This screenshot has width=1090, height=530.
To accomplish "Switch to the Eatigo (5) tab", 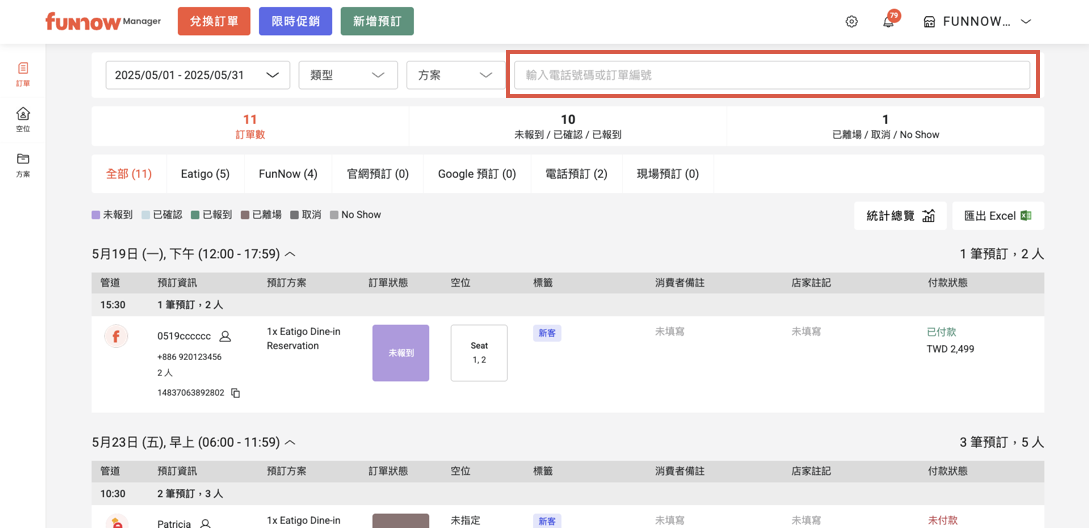I will point(205,174).
